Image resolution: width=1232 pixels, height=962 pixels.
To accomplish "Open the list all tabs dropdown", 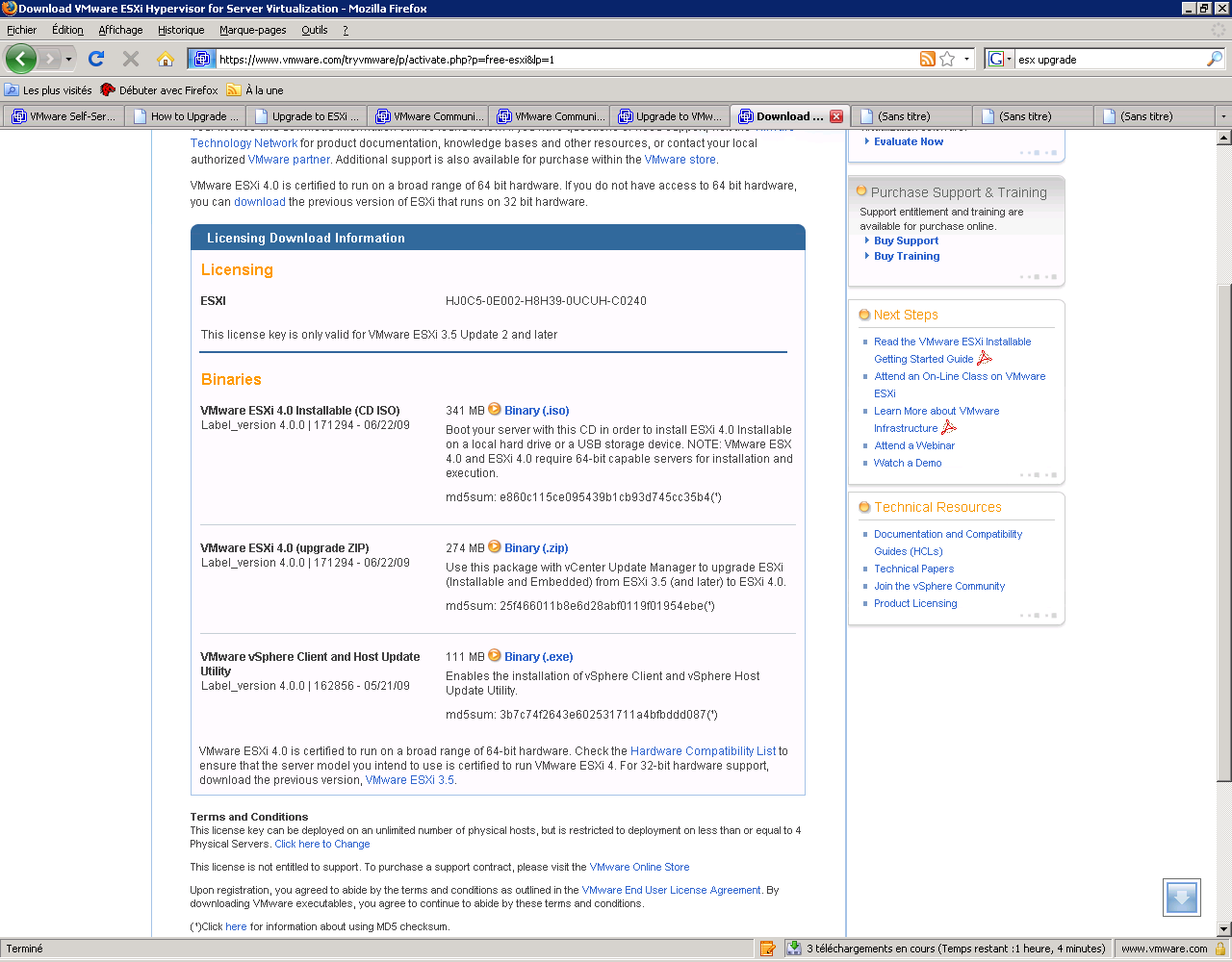I will click(1223, 116).
